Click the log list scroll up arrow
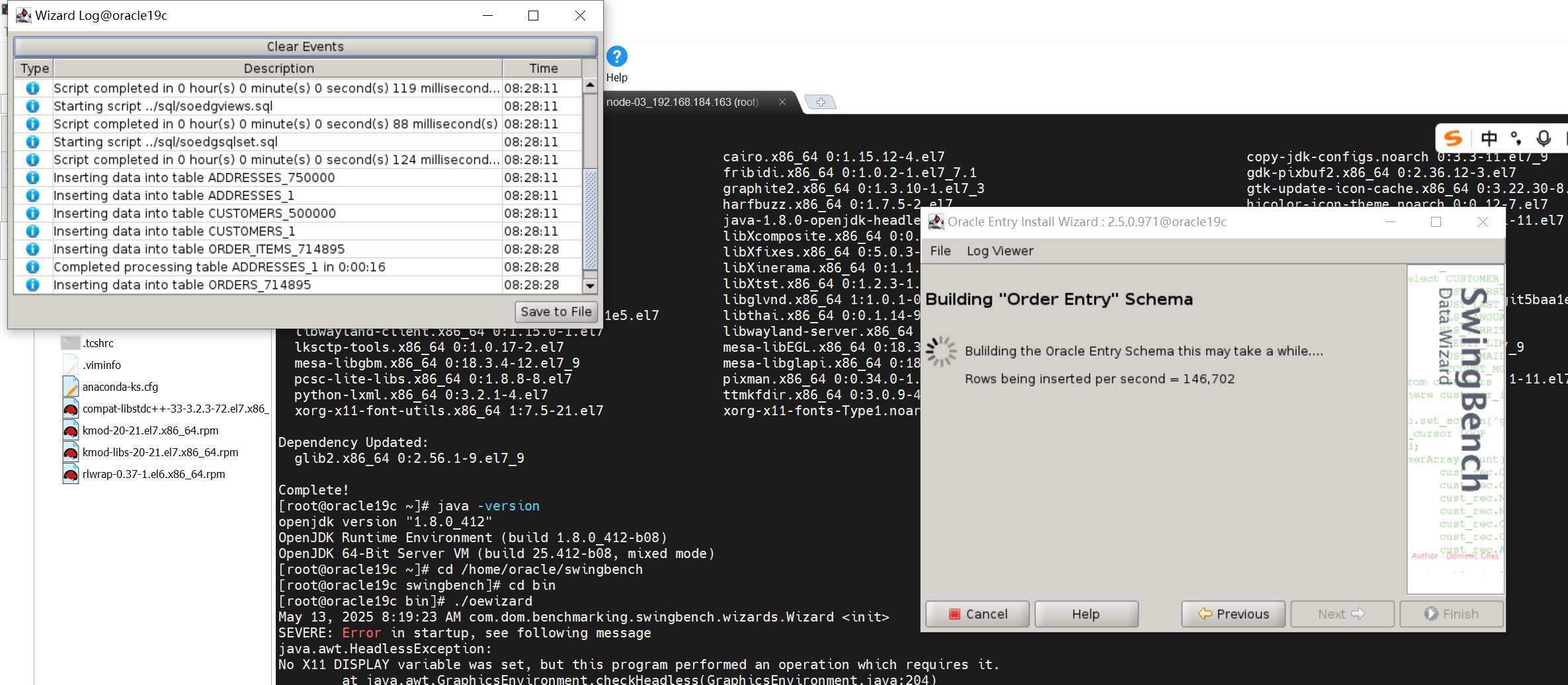This screenshot has height=685, width=1568. click(590, 86)
